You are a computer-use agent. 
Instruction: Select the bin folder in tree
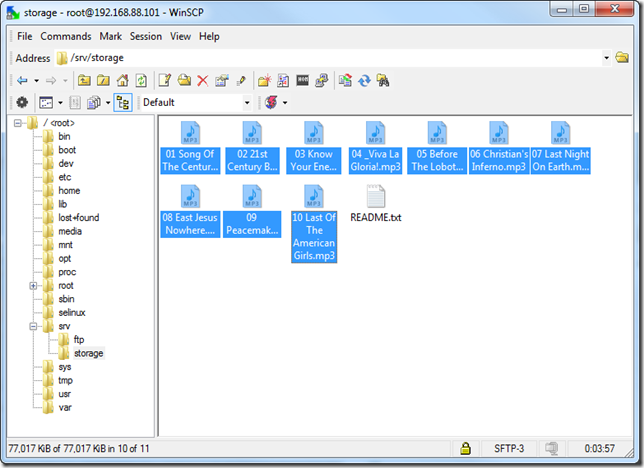tap(64, 136)
